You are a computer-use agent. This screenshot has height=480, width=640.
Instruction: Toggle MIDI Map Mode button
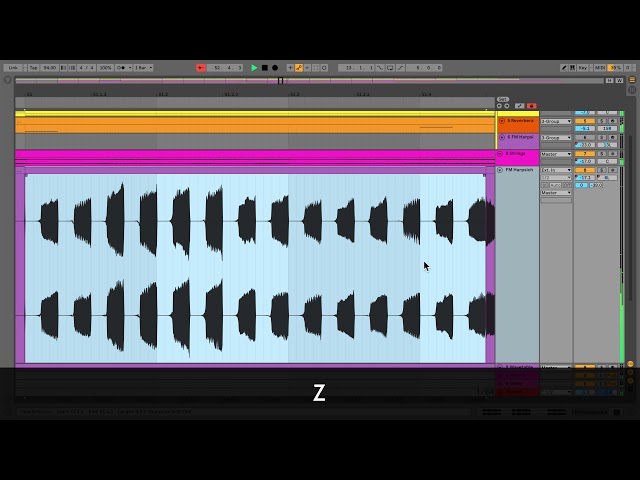(x=600, y=68)
